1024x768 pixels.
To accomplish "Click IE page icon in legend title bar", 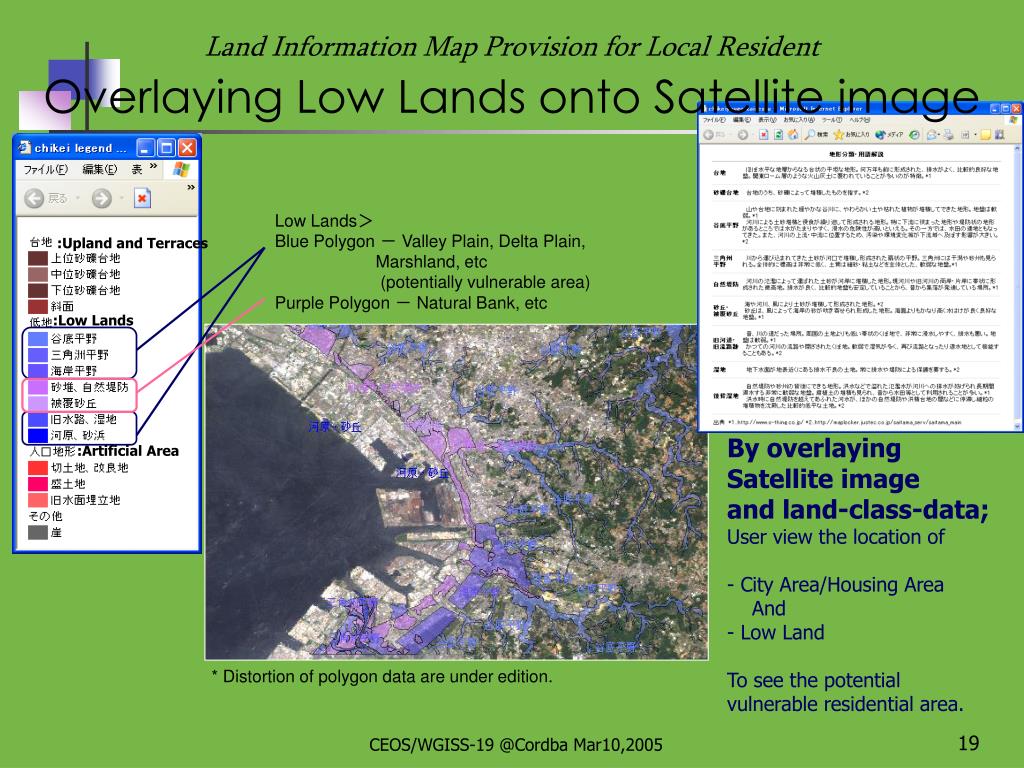I will (x=25, y=148).
